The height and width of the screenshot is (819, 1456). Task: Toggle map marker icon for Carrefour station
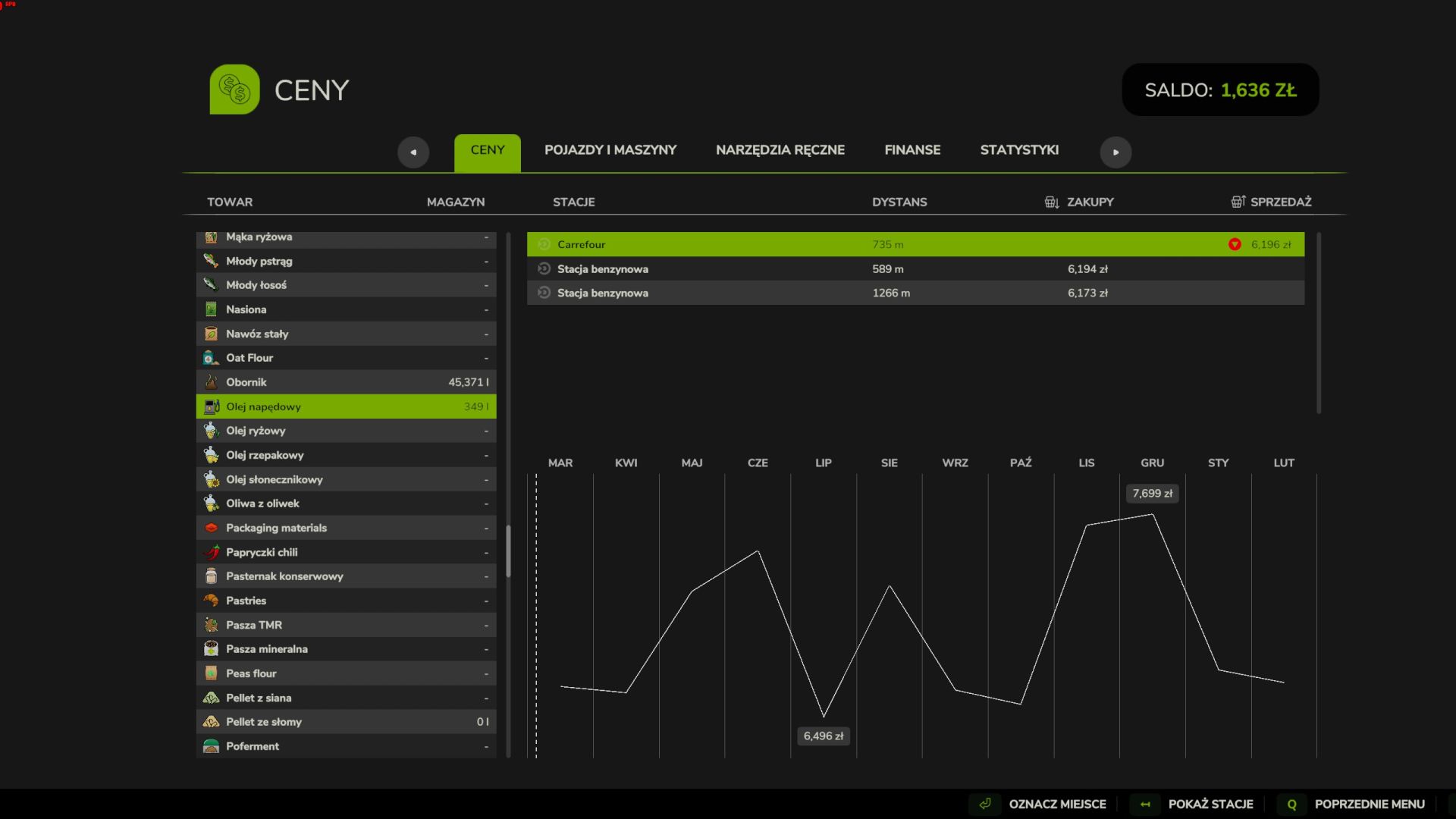point(544,244)
